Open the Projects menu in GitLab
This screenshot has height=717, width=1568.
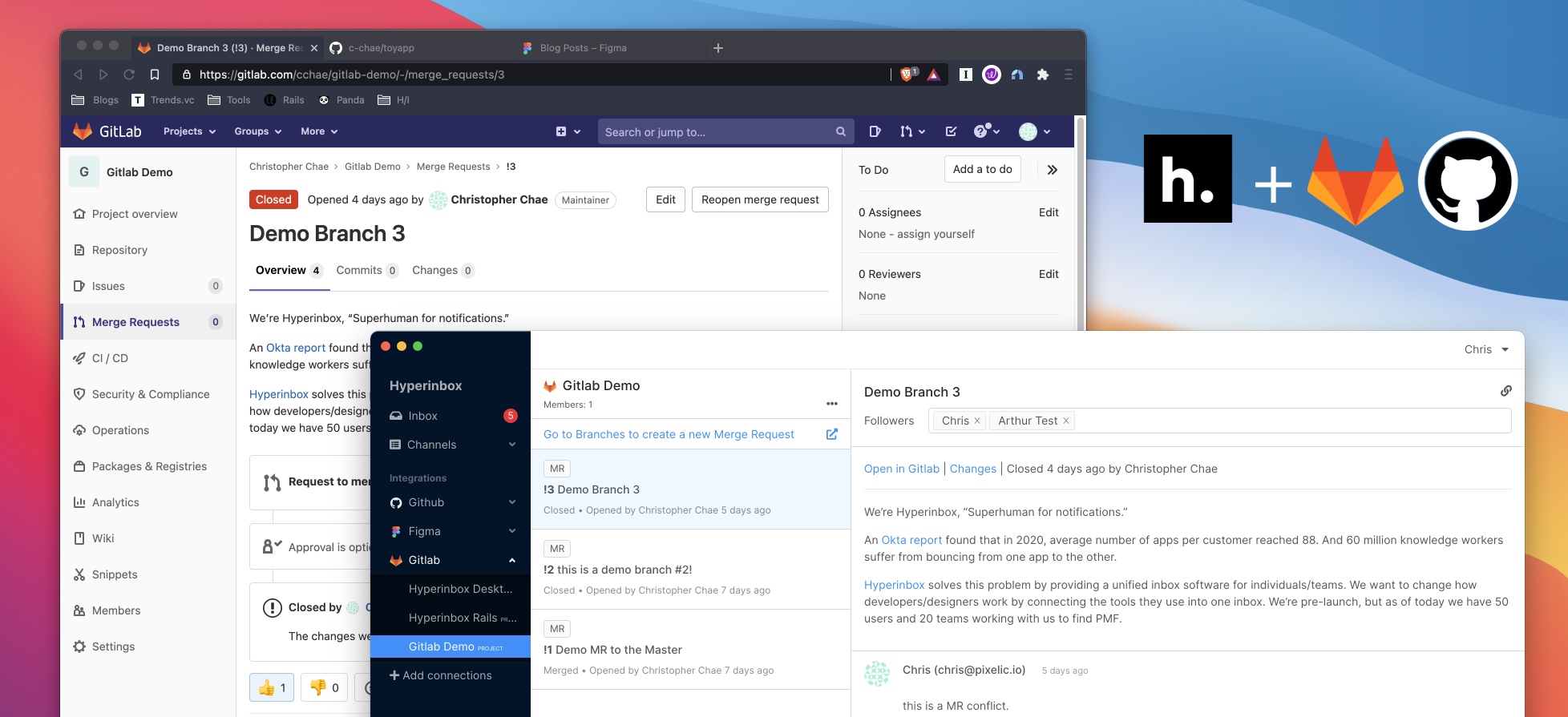(x=189, y=131)
